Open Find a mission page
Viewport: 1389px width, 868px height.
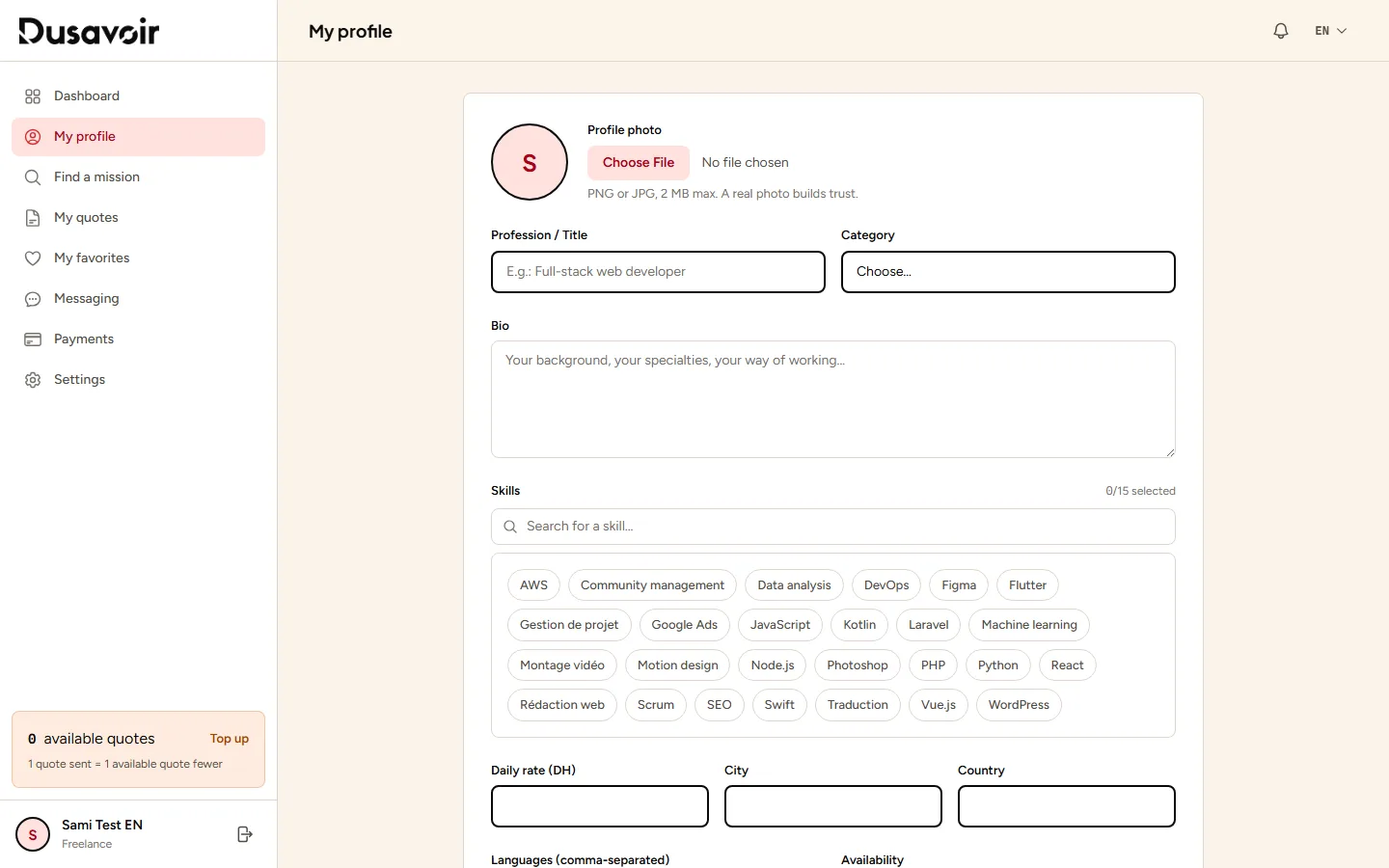tap(138, 177)
